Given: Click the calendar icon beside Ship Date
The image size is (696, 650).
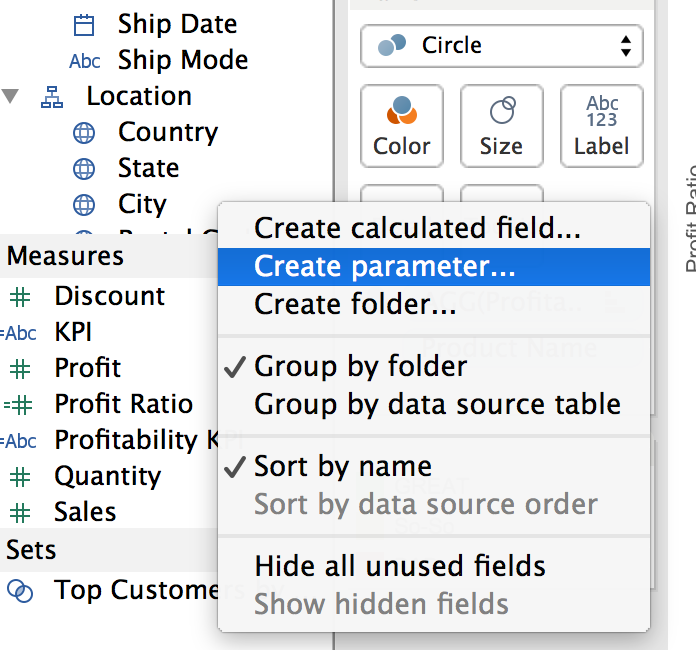Looking at the screenshot, I should pos(85,24).
